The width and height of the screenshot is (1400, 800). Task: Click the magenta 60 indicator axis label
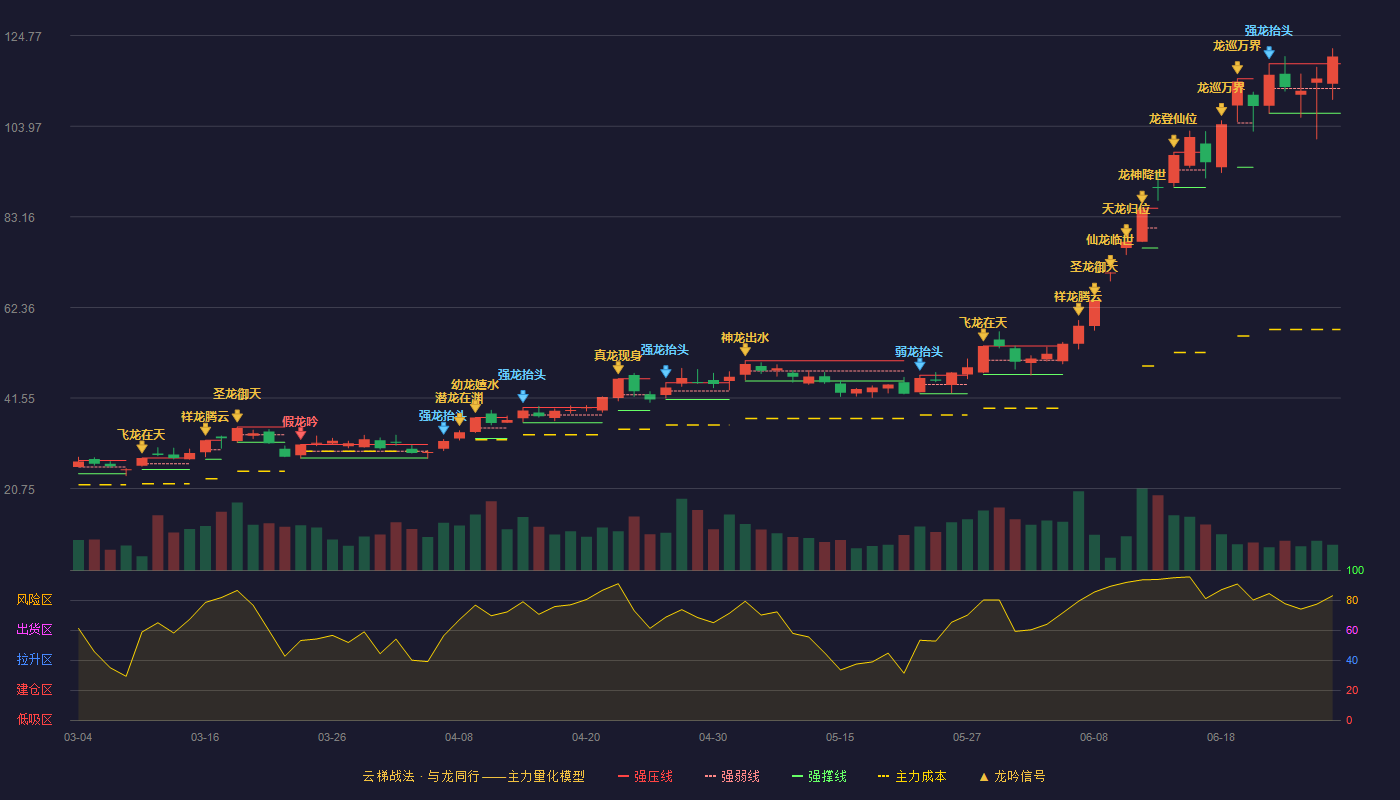coord(1351,631)
